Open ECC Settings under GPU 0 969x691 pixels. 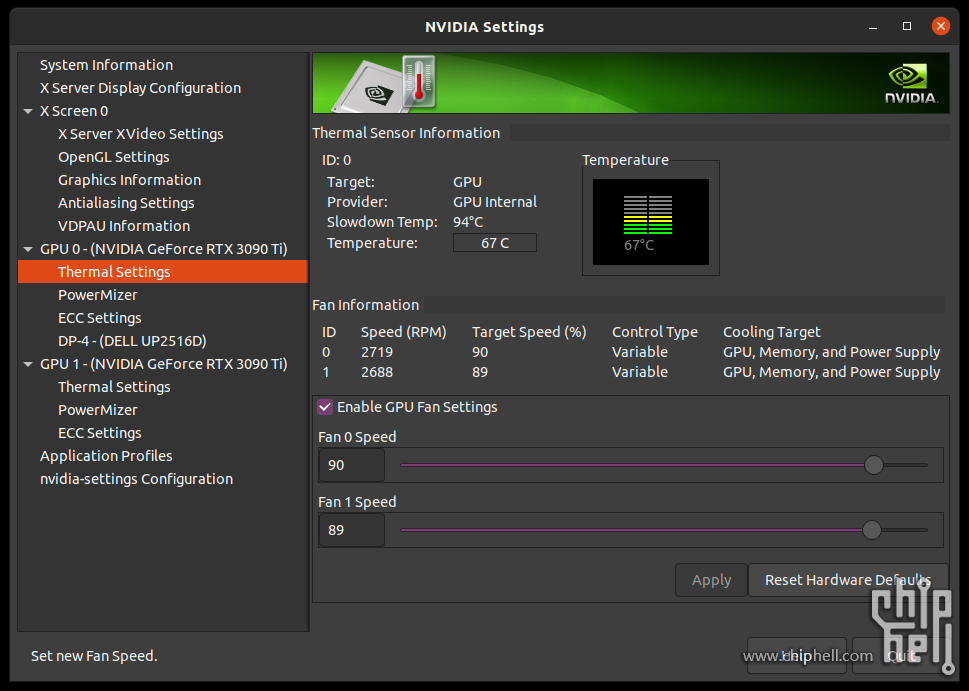tap(99, 318)
